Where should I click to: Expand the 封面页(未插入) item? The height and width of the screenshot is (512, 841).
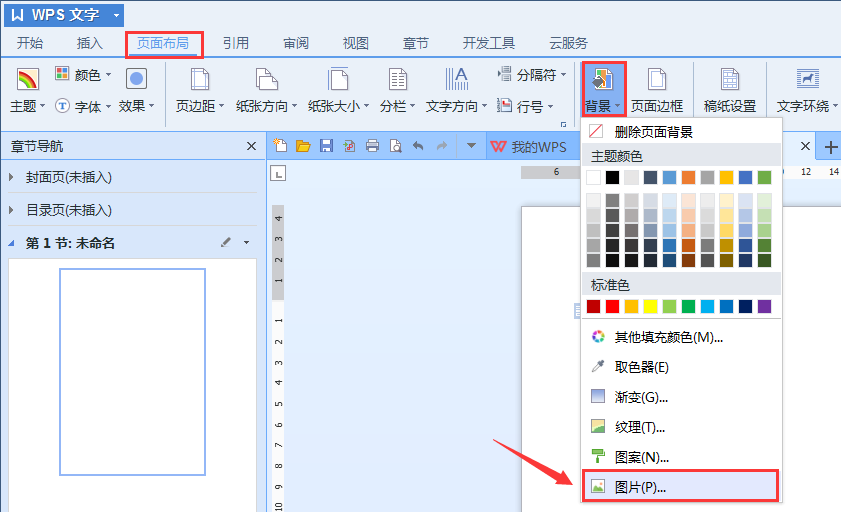pyautogui.click(x=11, y=177)
